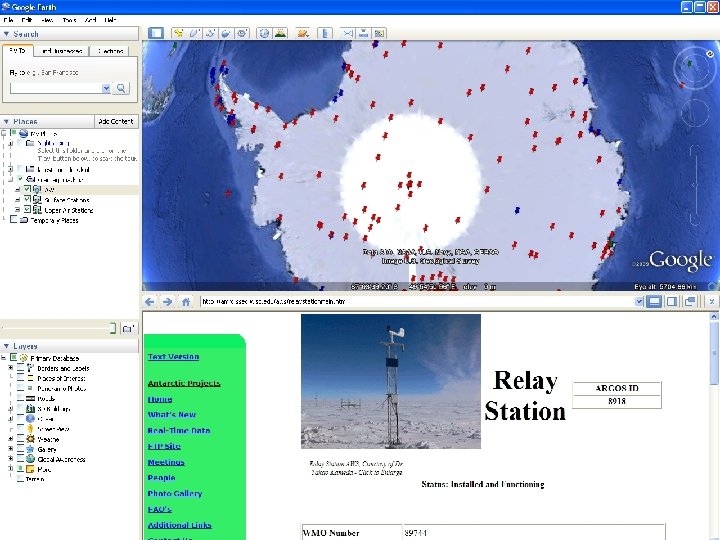
Task: Expand the Borders and Labels layer
Action: [x=11, y=368]
